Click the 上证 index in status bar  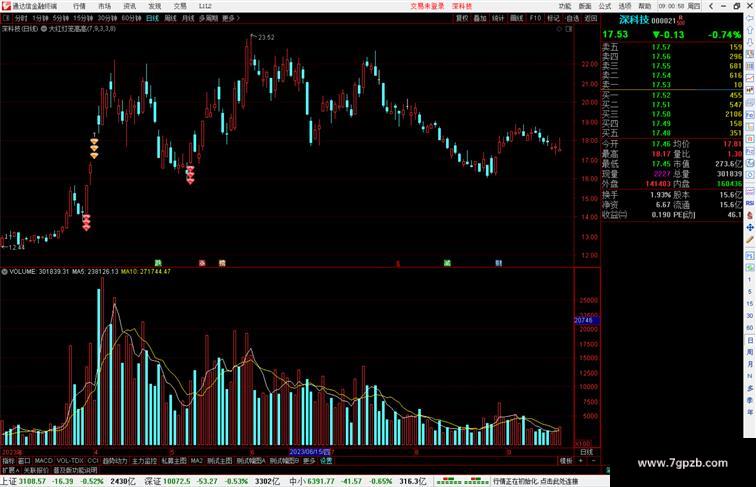point(9,481)
